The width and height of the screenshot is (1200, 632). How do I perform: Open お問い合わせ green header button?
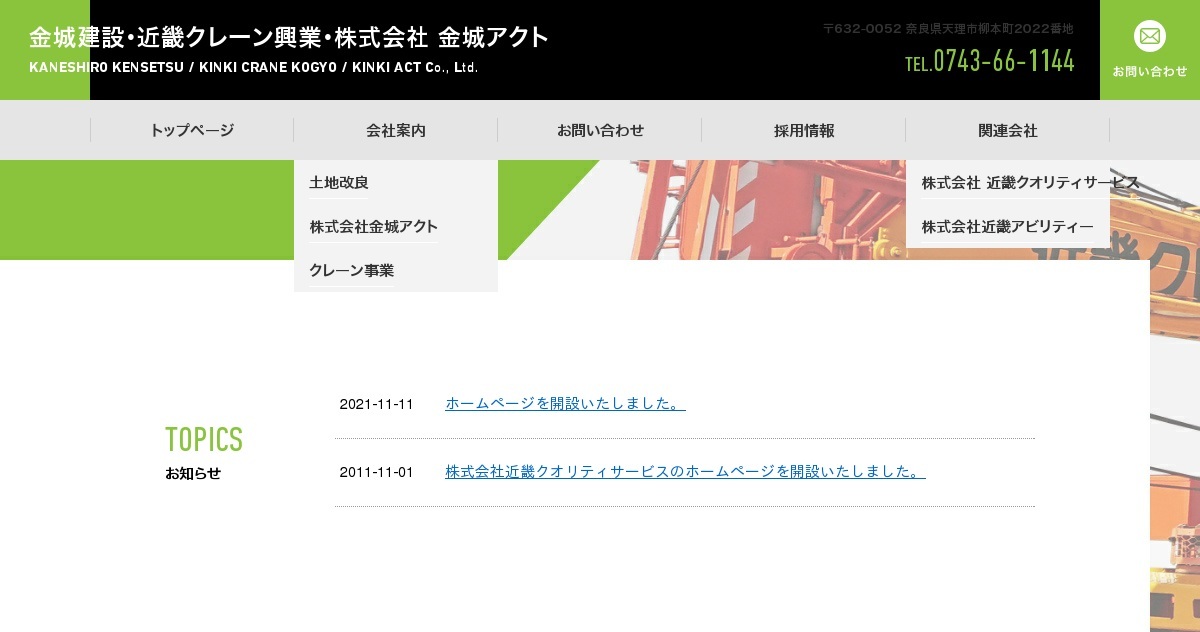(x=1150, y=50)
